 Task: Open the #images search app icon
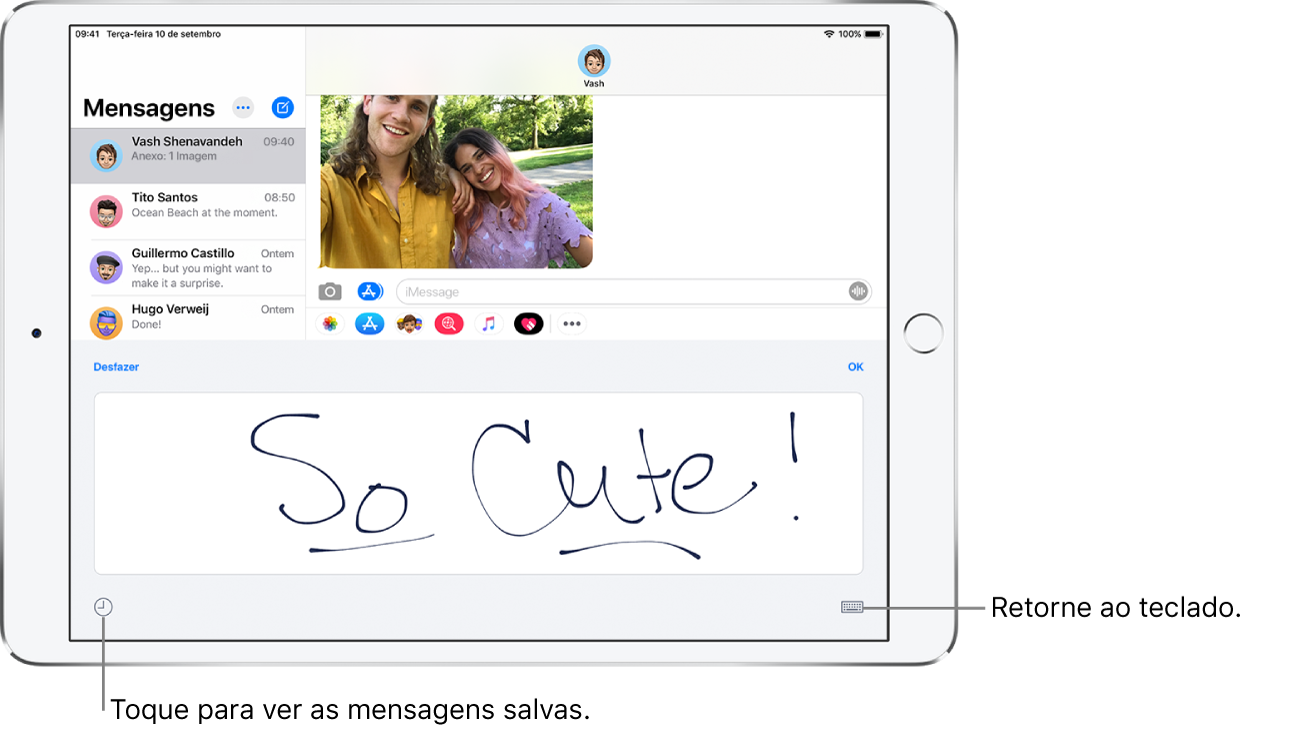(449, 324)
